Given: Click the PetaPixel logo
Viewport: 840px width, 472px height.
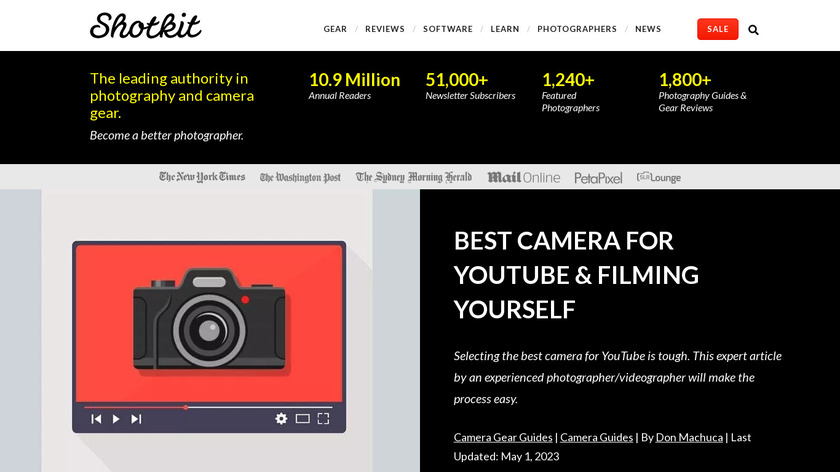Looking at the screenshot, I should click(598, 178).
